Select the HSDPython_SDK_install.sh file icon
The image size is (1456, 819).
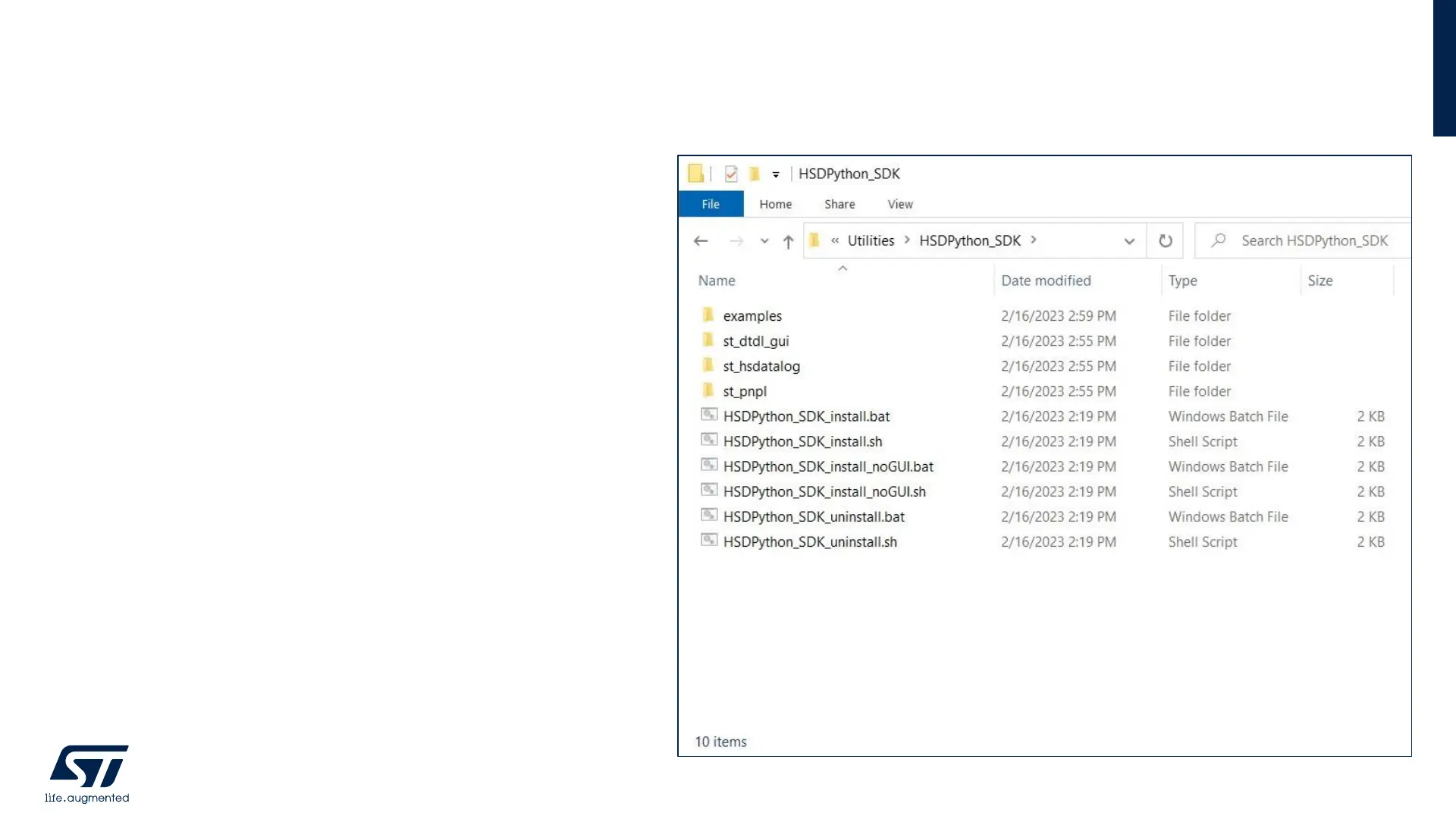709,440
